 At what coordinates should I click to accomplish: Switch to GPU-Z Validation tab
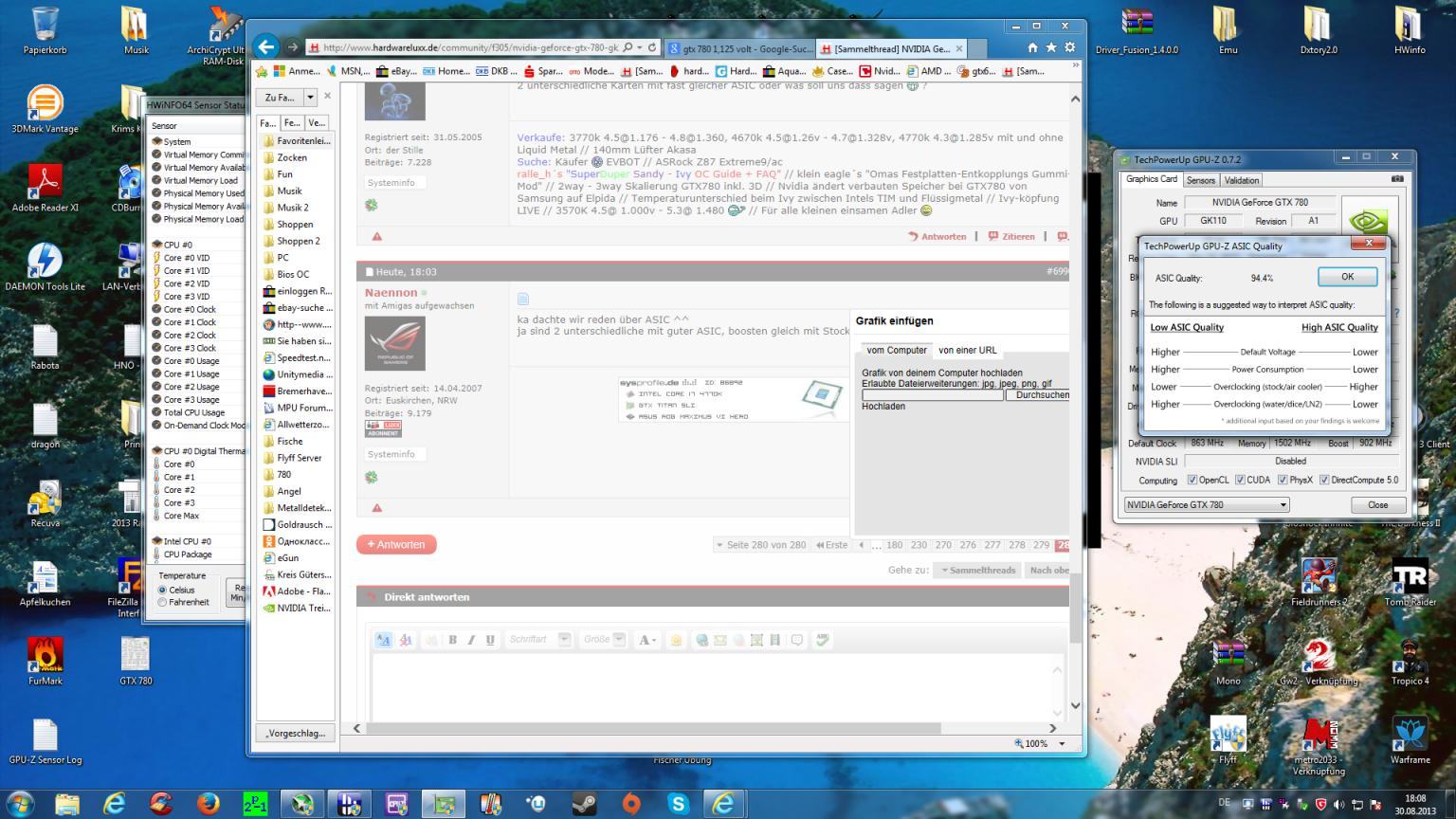[x=1241, y=180]
